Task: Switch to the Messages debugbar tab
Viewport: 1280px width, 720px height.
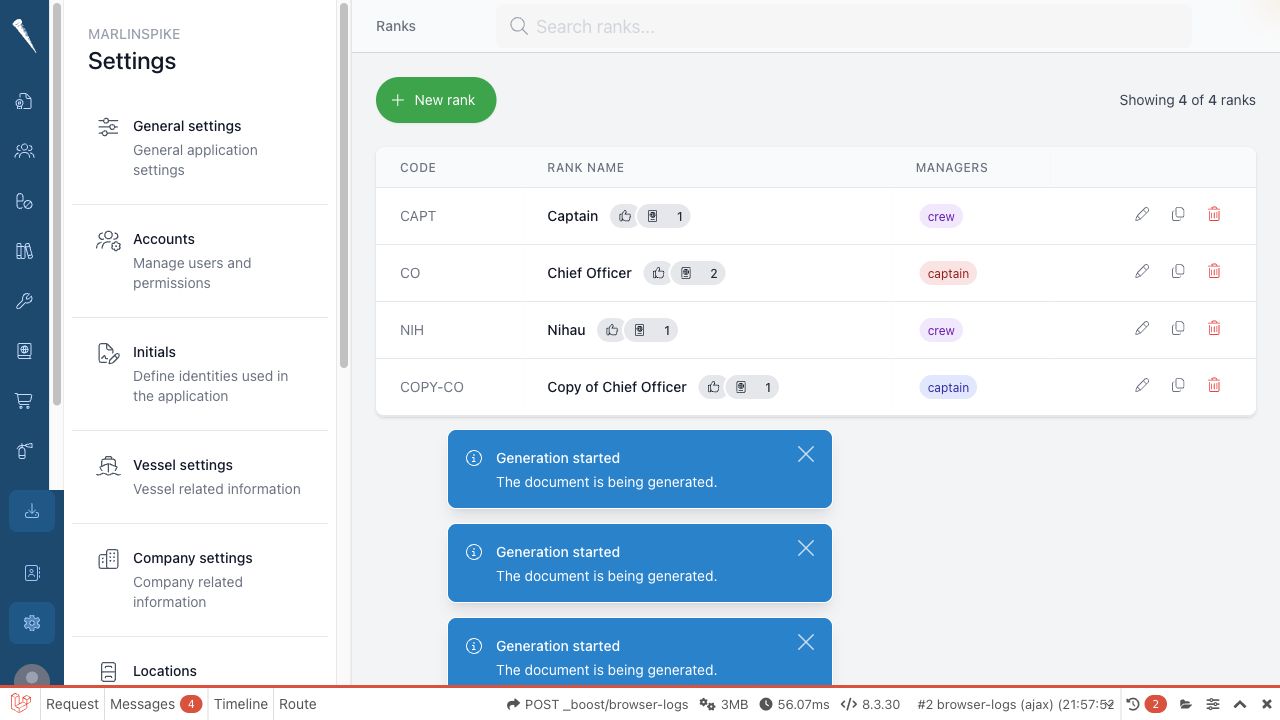Action: coord(155,704)
